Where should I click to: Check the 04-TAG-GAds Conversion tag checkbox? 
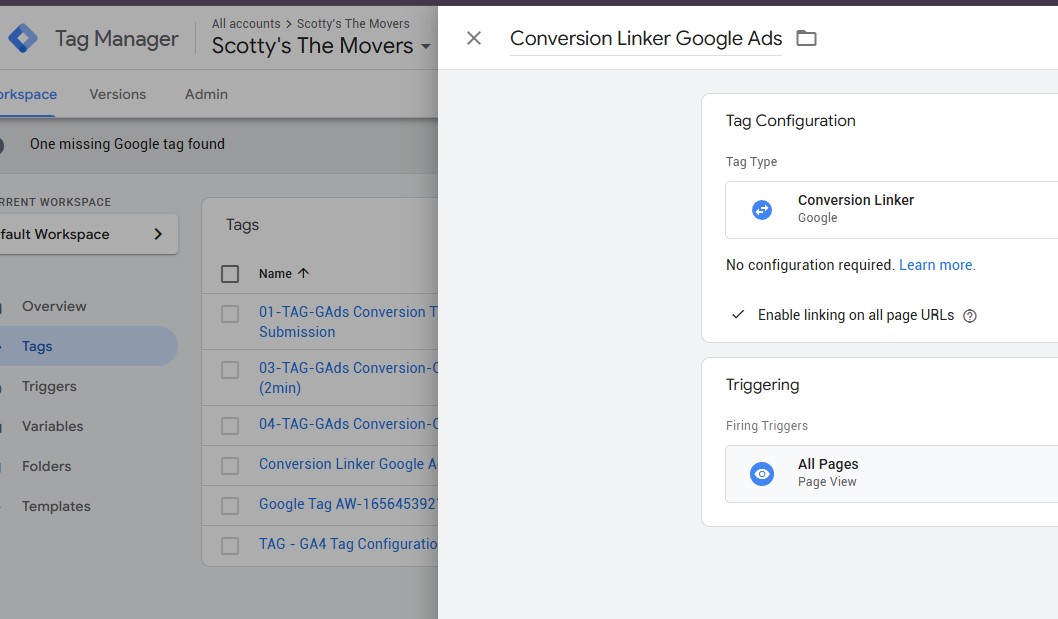coord(230,426)
